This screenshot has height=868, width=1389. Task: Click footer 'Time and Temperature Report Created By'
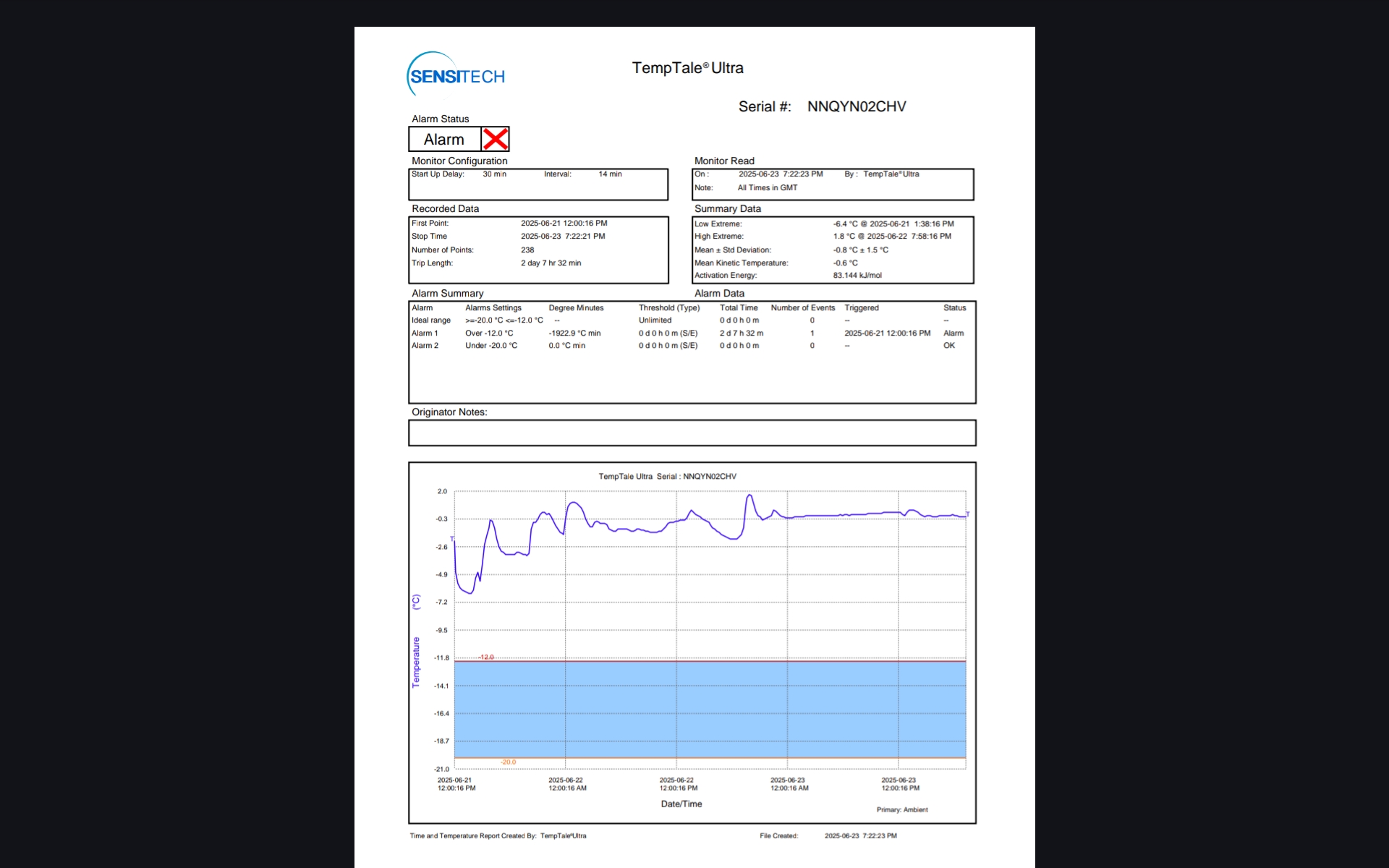coord(472,836)
